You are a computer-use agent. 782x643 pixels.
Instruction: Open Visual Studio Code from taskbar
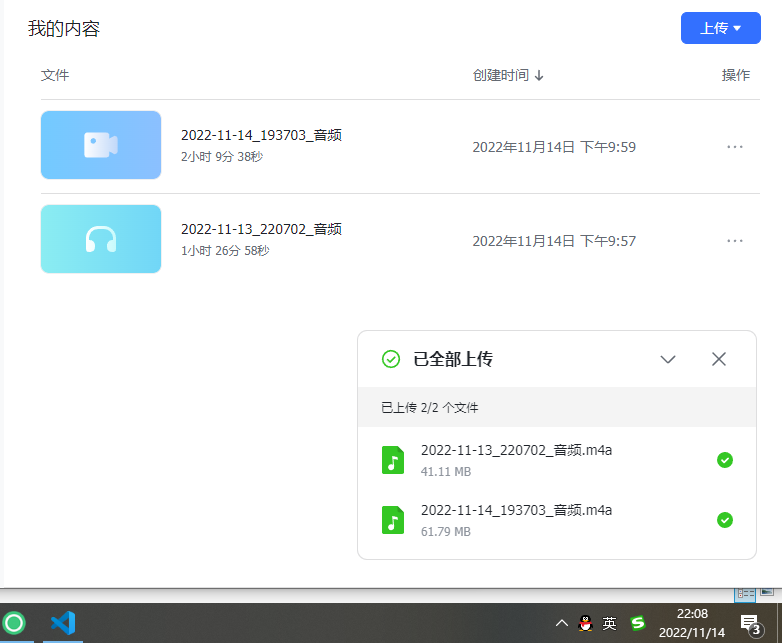tap(63, 623)
